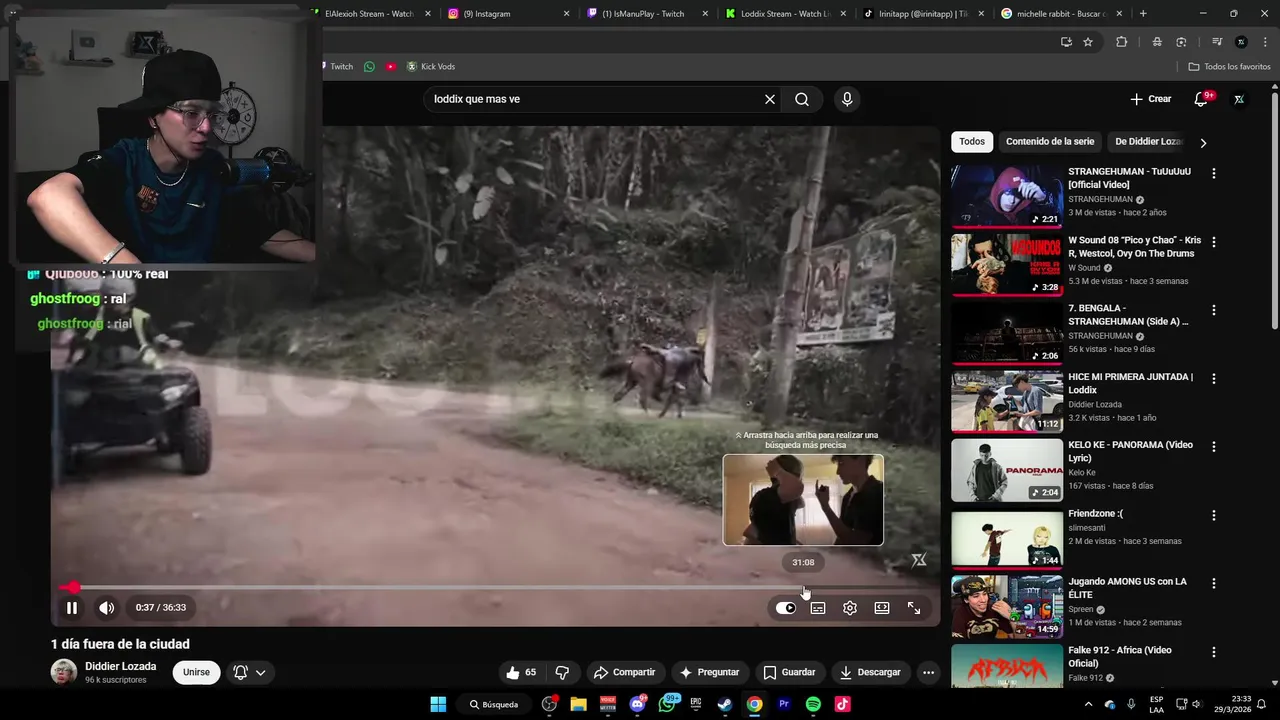Open Todos los favoritos folder

tap(1229, 66)
